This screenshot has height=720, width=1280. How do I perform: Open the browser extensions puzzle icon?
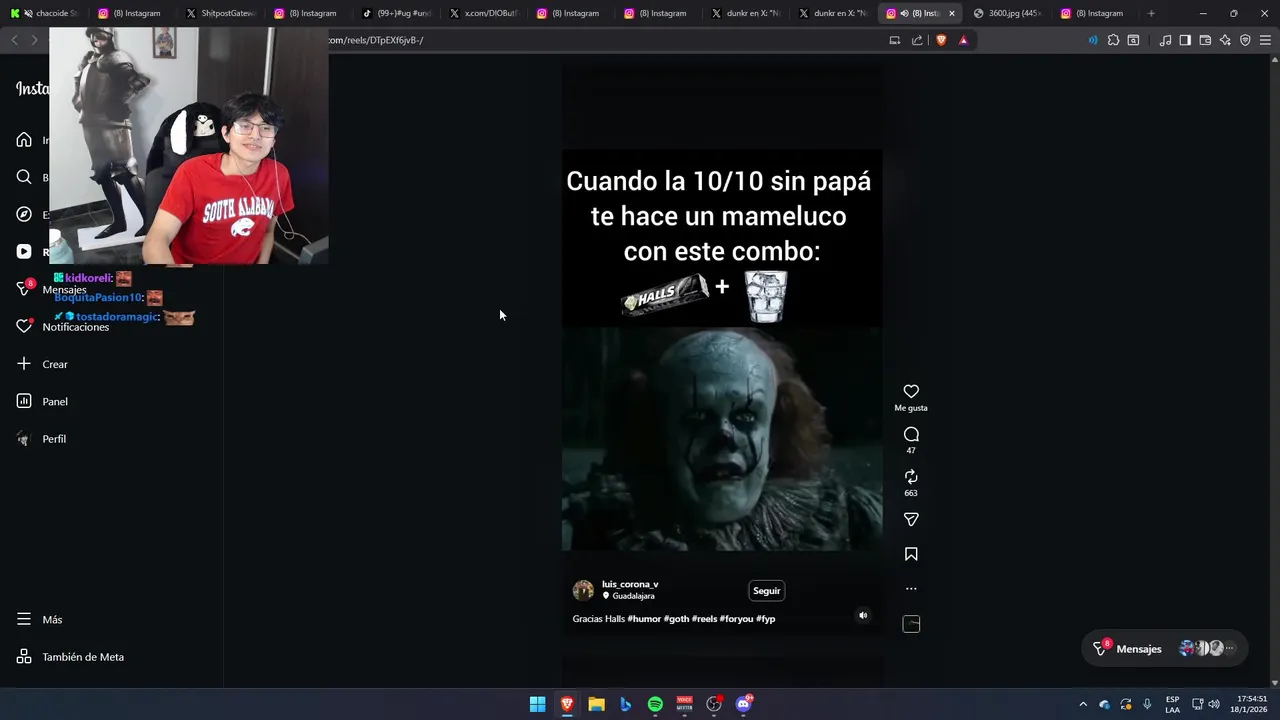(x=1113, y=40)
